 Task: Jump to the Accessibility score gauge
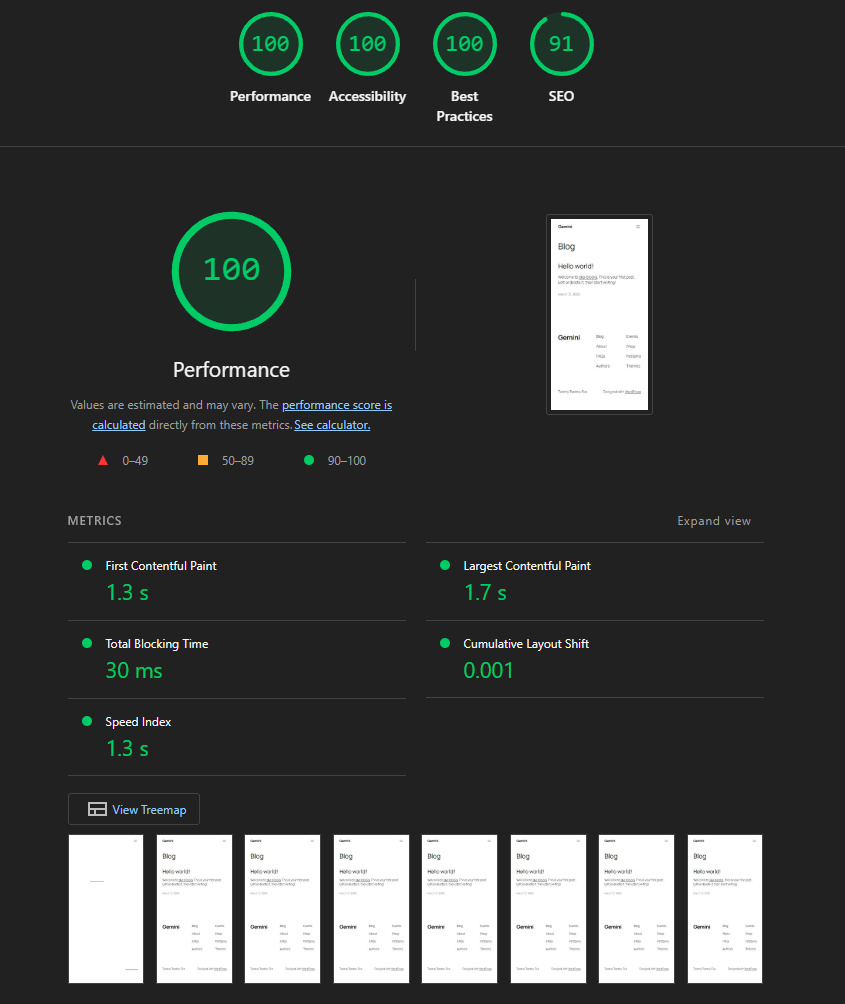coord(367,45)
